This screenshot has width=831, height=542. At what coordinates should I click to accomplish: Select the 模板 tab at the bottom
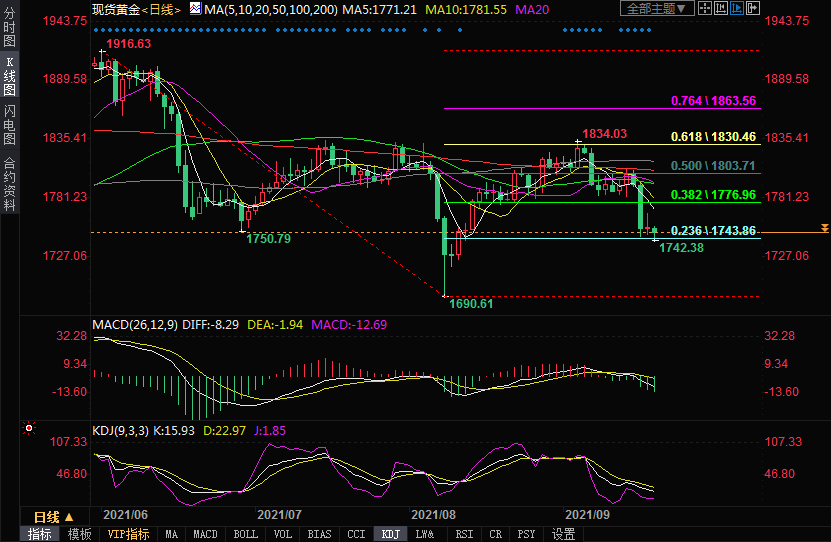(x=79, y=534)
